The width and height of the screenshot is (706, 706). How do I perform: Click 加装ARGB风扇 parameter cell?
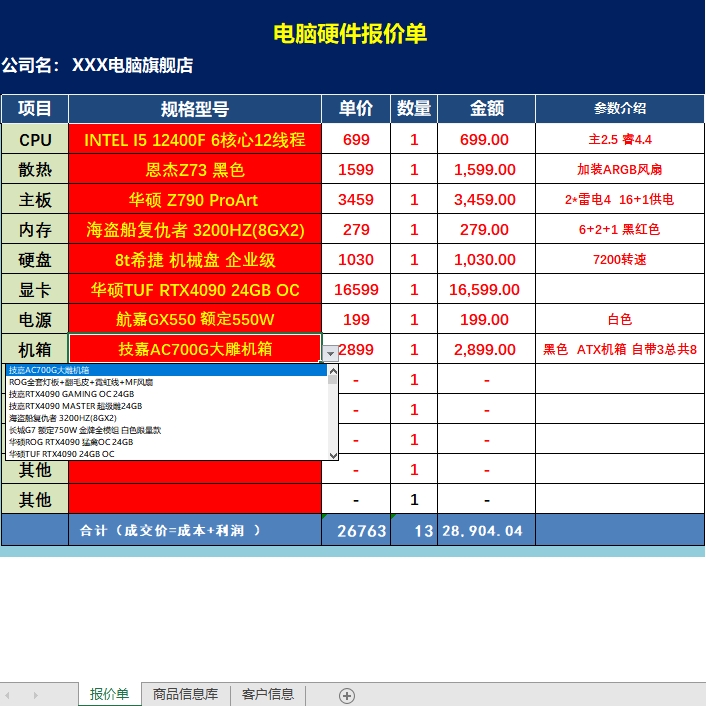click(620, 170)
